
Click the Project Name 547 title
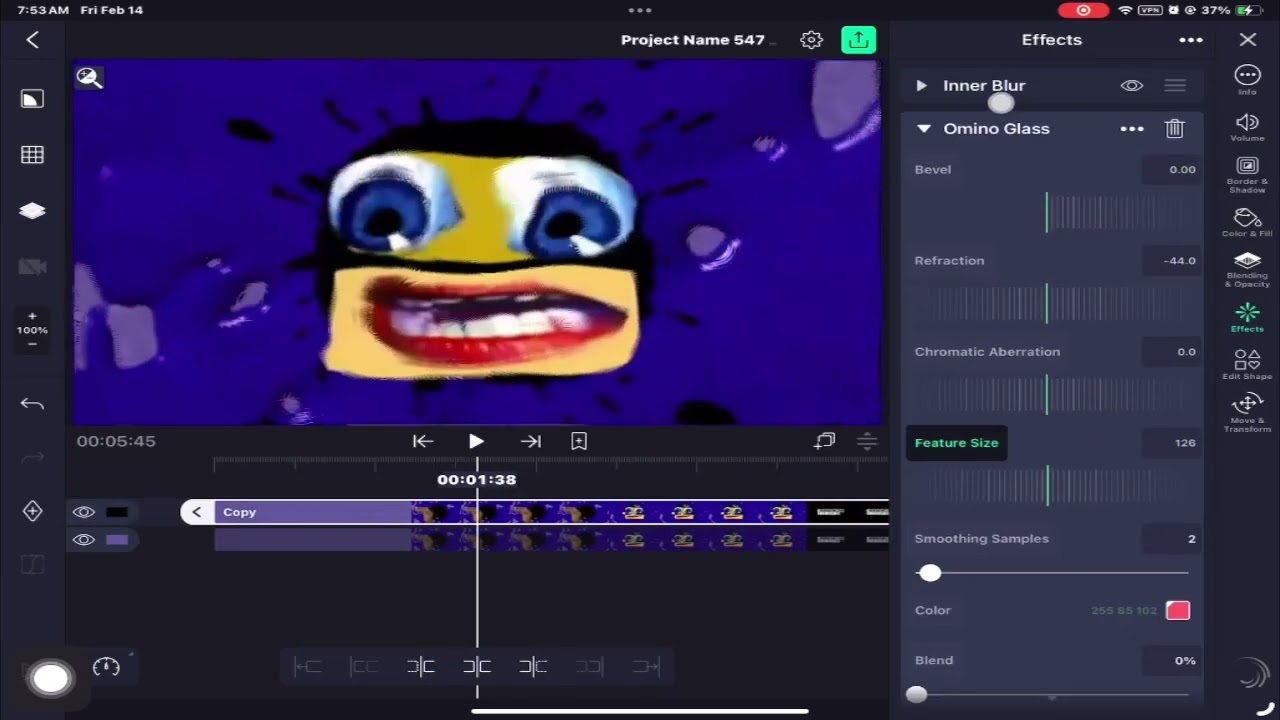click(693, 40)
